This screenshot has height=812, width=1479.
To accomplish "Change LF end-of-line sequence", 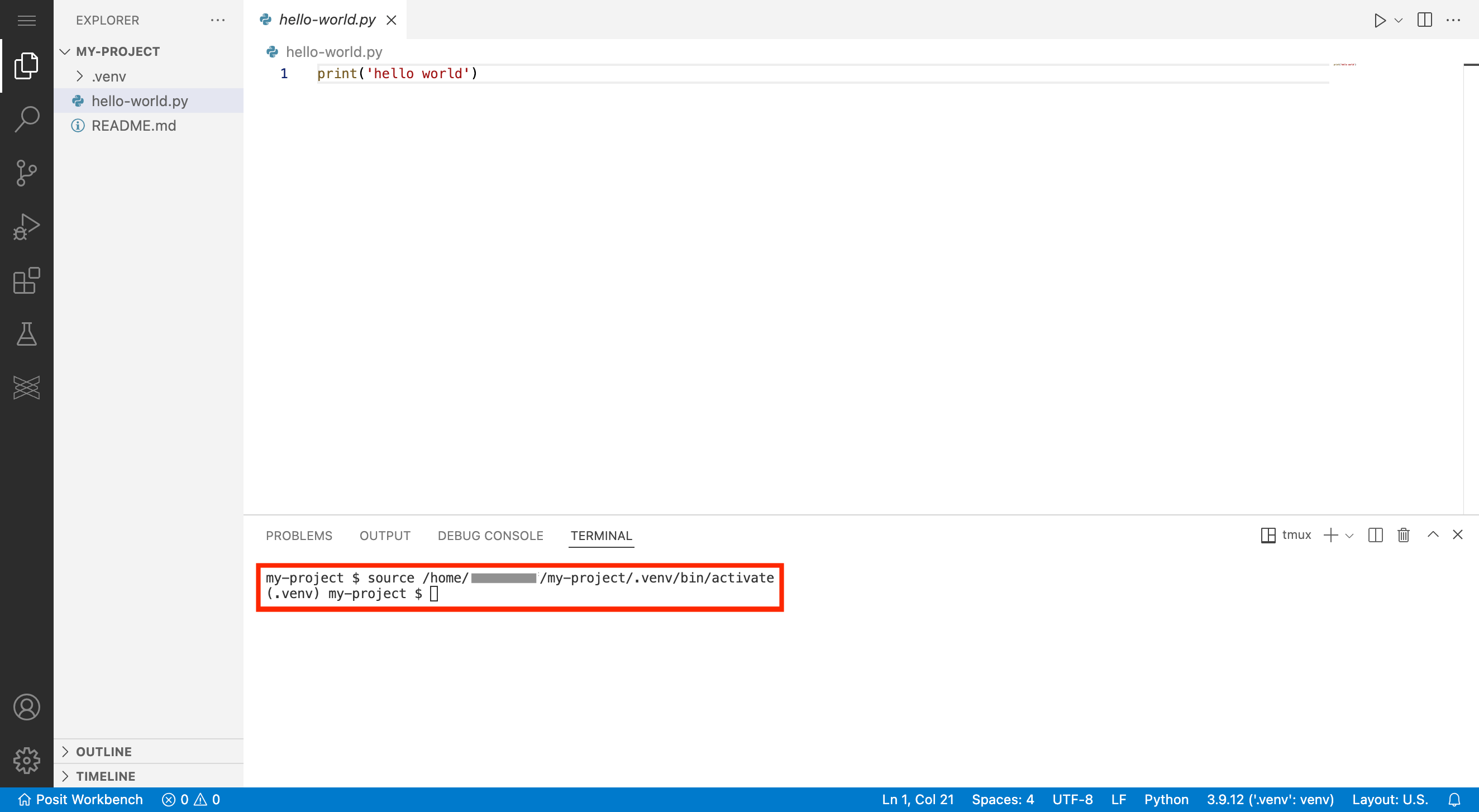I will [1118, 800].
